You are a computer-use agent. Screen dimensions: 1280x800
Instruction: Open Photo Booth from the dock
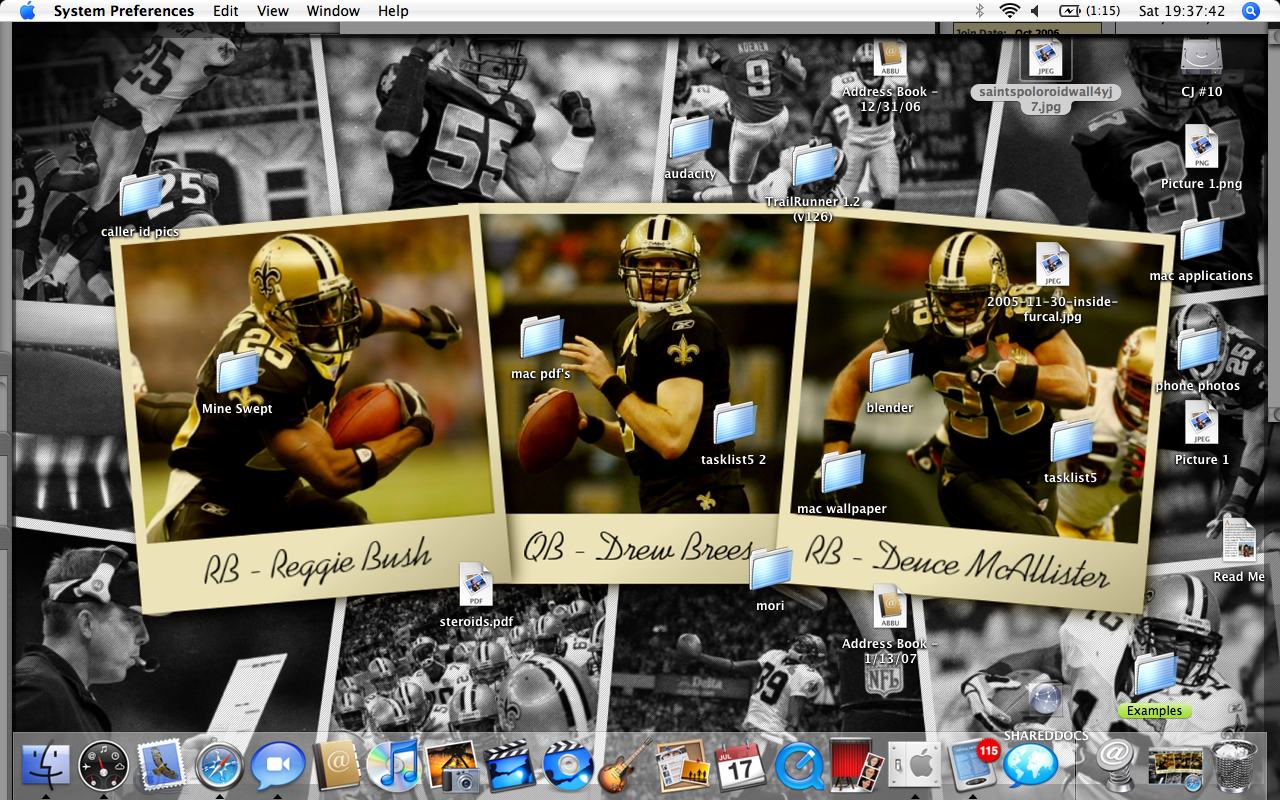point(857,766)
